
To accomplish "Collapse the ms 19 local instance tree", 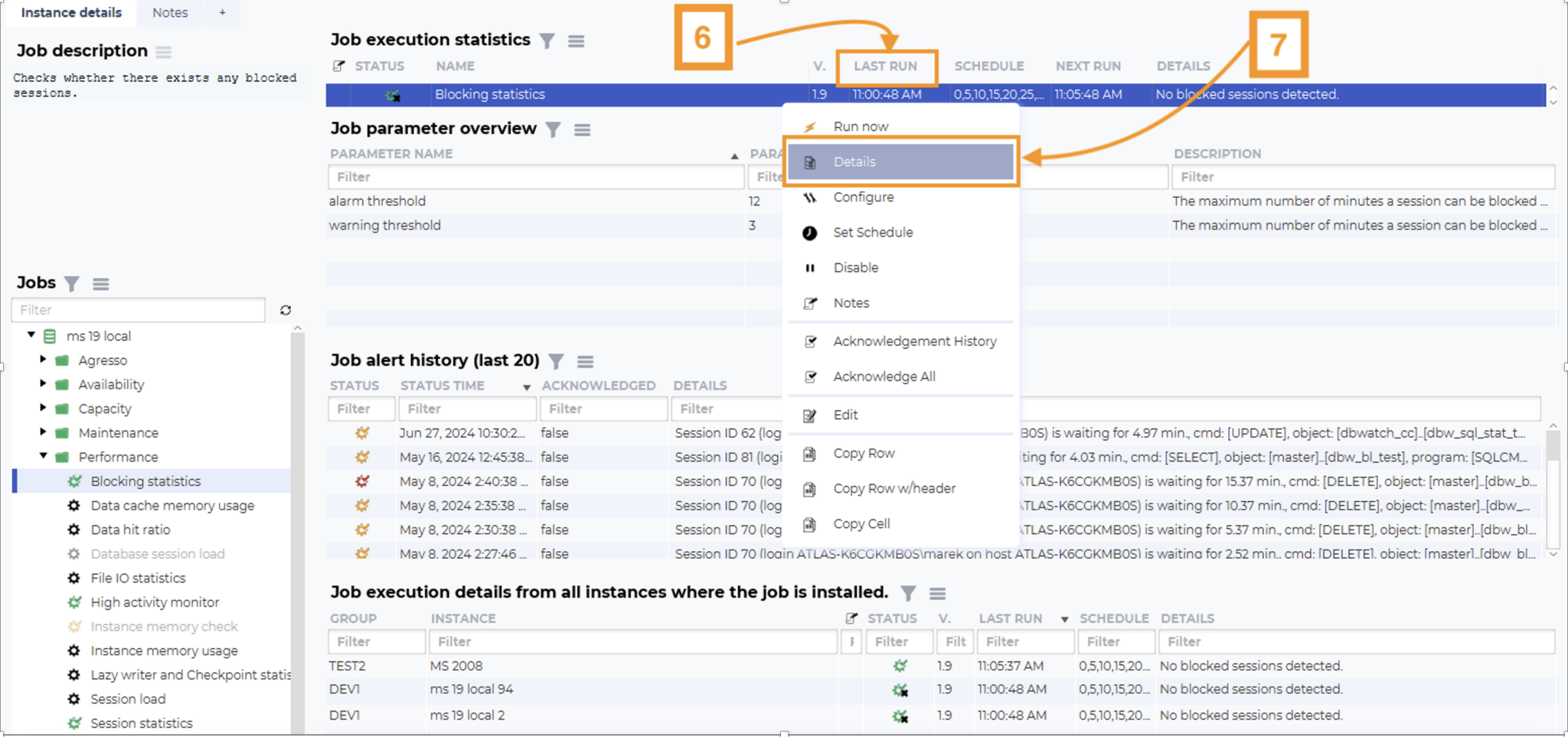I will point(31,335).
